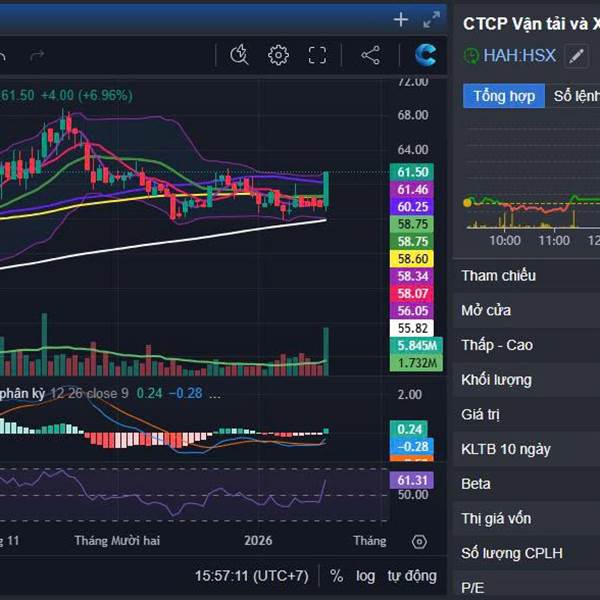
Task: Click the 64.00 price axis level
Action: (412, 150)
